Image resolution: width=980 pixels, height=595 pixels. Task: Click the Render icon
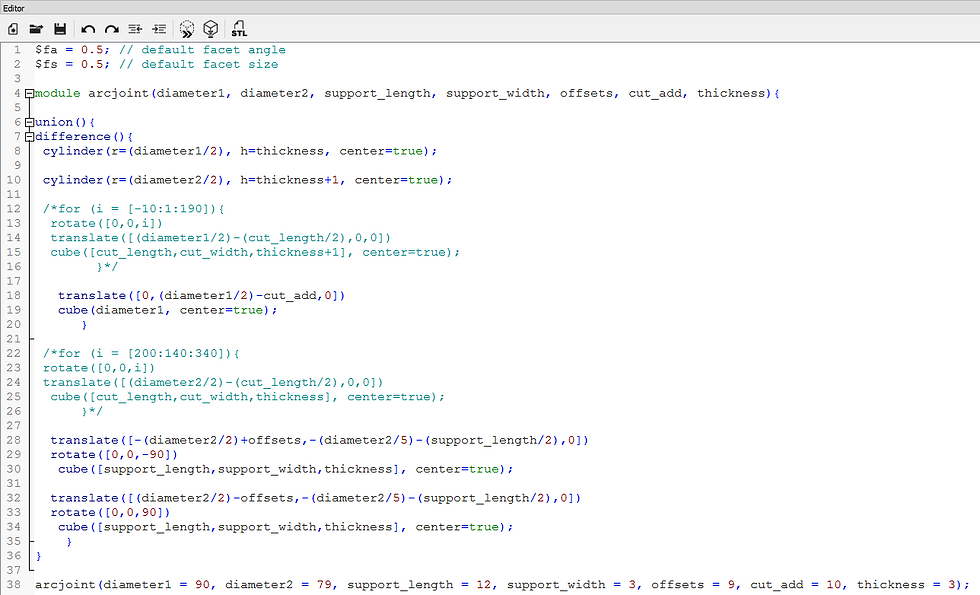pyautogui.click(x=211, y=29)
